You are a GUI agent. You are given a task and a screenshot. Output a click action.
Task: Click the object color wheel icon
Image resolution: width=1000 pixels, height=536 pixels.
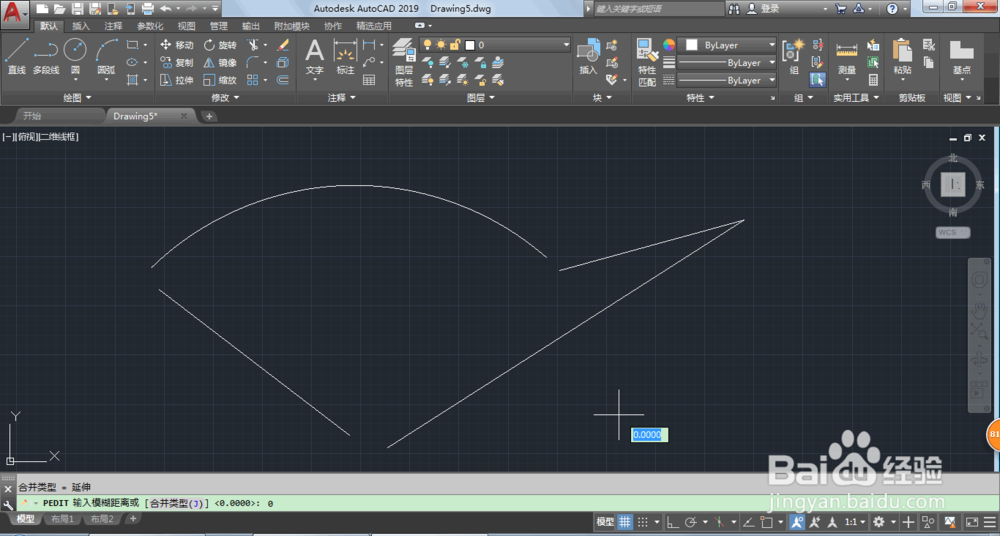point(668,45)
